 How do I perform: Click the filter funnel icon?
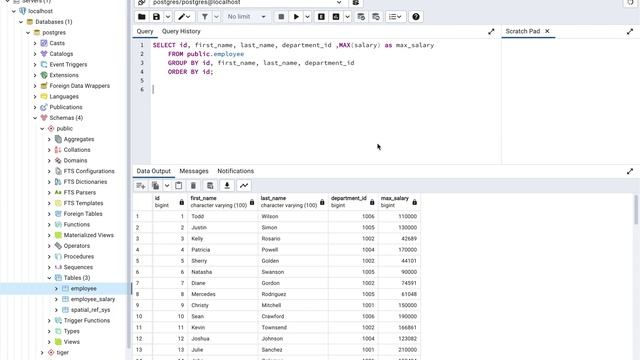tap(205, 17)
